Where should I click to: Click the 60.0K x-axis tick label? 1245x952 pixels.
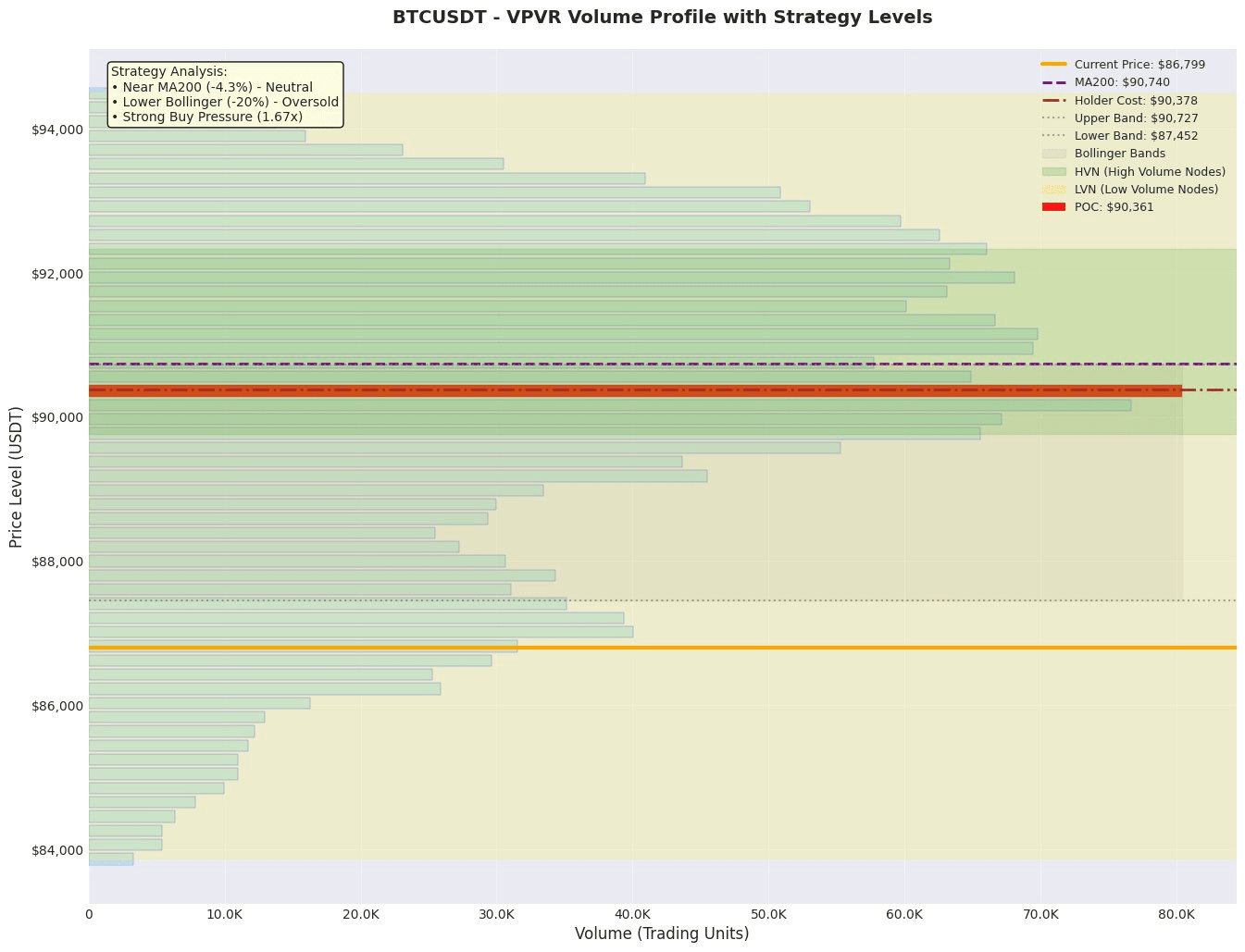click(x=904, y=914)
